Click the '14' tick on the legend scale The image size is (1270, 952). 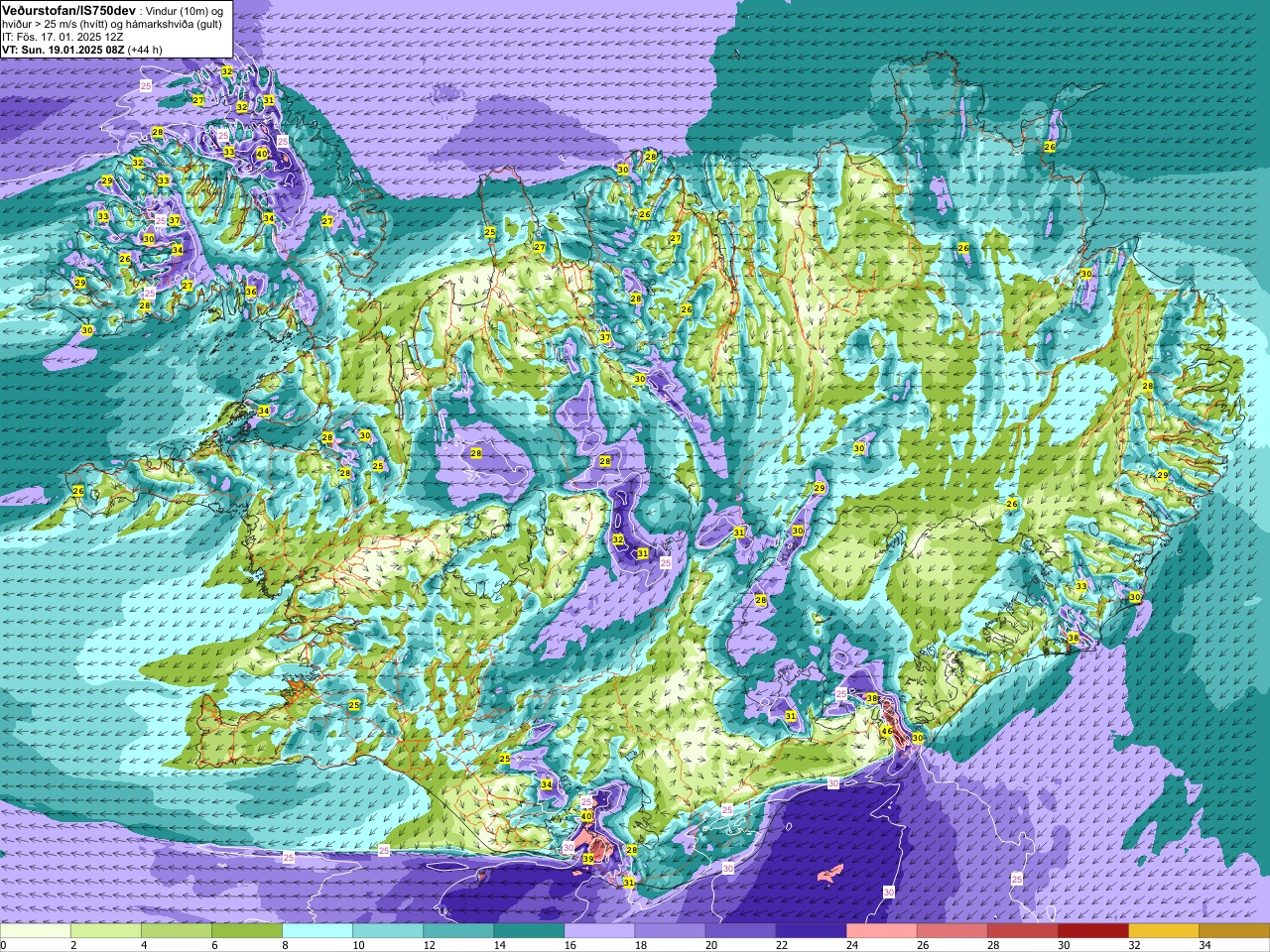click(x=500, y=945)
